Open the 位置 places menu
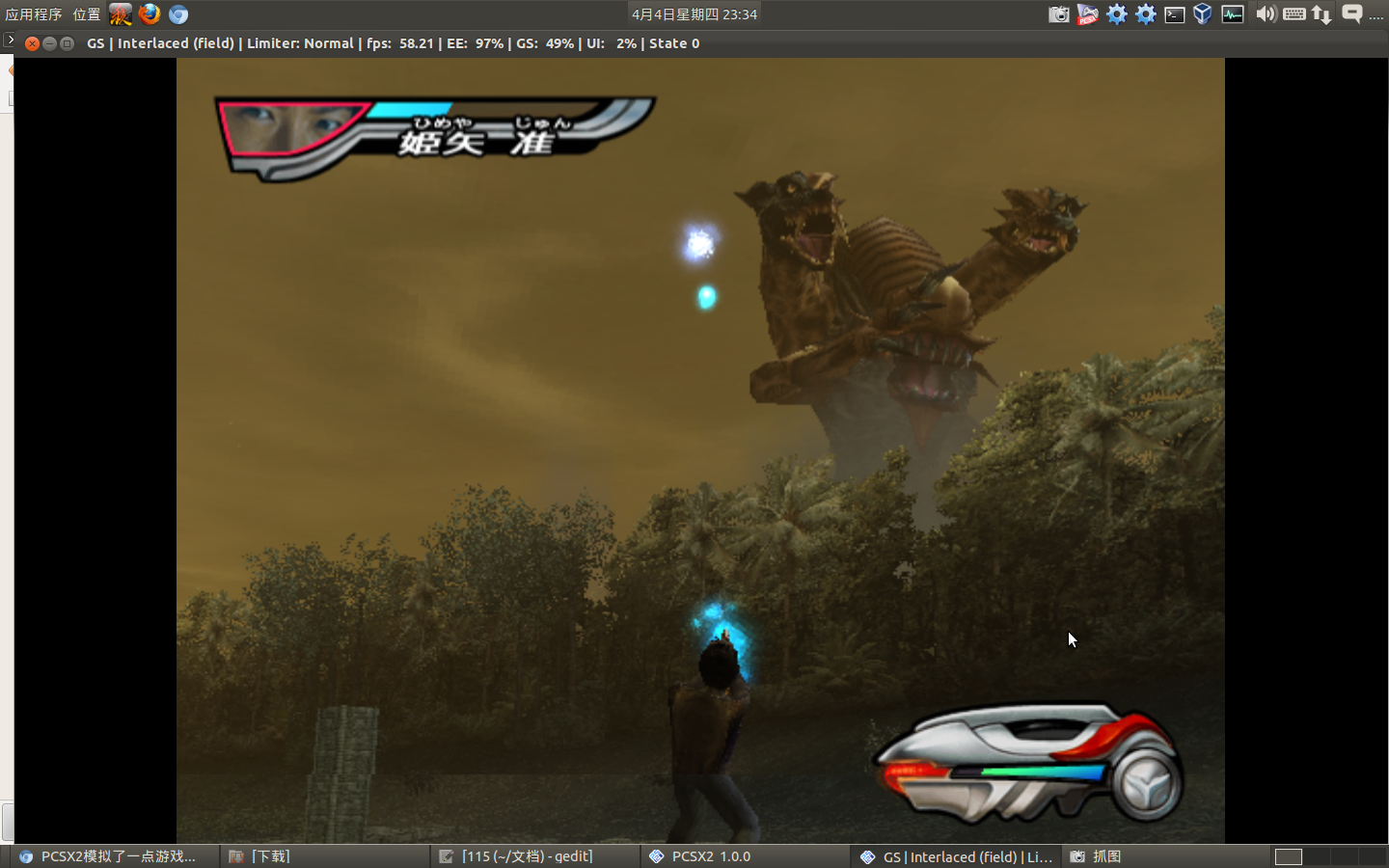This screenshot has width=1389, height=868. tap(87, 14)
